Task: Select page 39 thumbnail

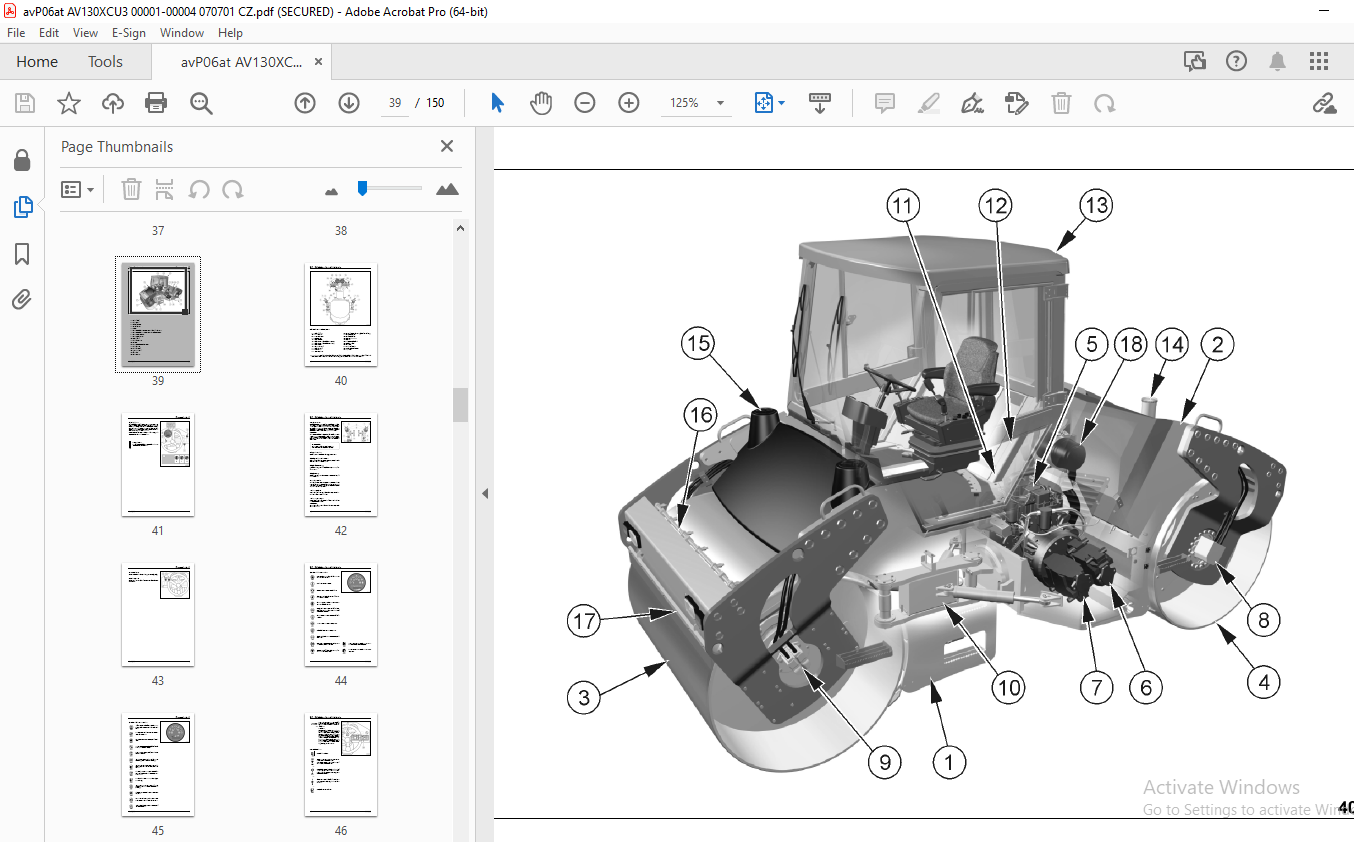Action: 158,315
